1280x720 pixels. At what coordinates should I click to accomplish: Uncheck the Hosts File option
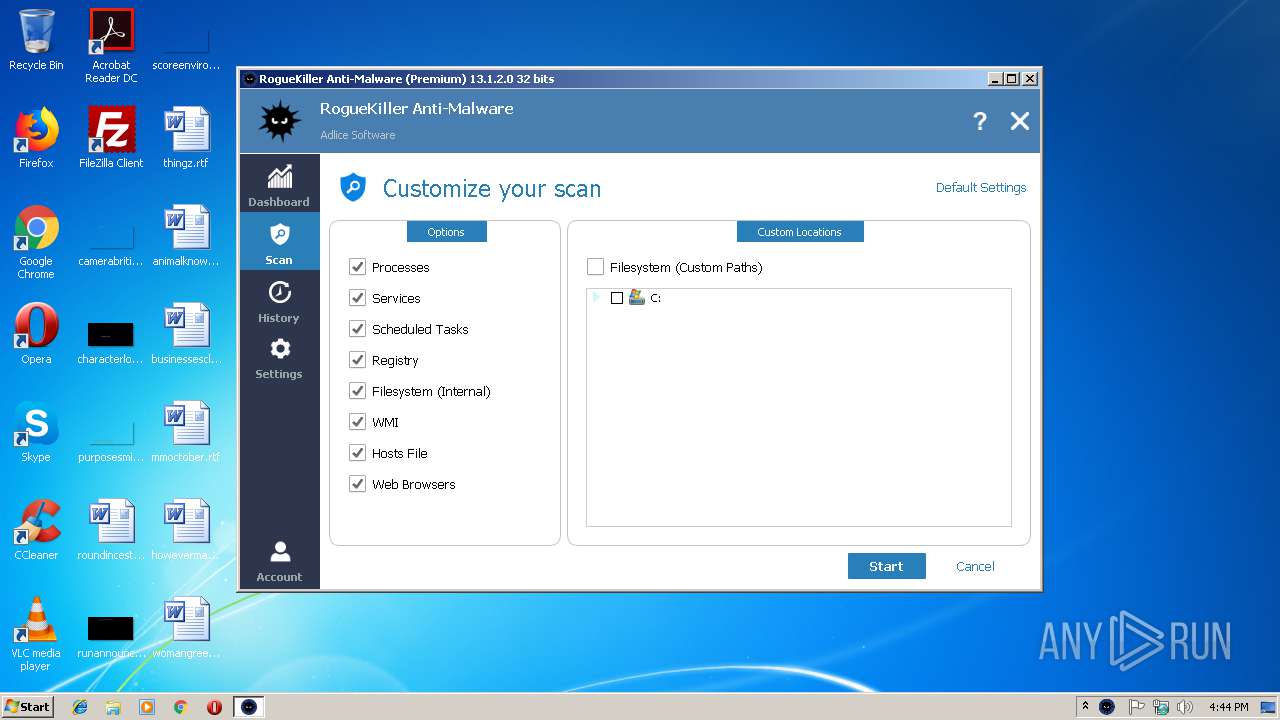357,453
